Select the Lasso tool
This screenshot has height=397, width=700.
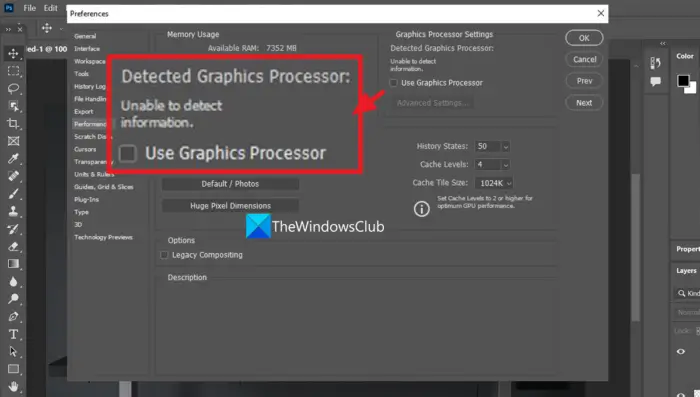(13, 88)
